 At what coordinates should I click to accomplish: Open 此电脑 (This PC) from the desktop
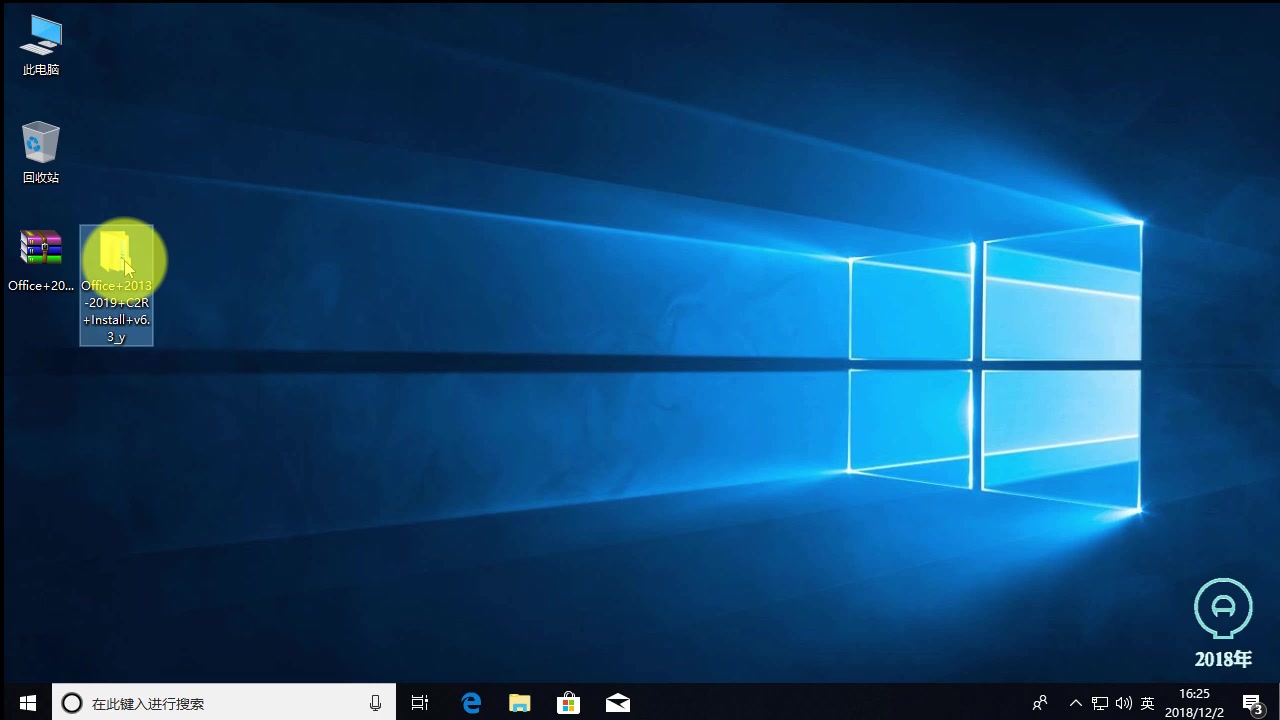click(x=40, y=40)
